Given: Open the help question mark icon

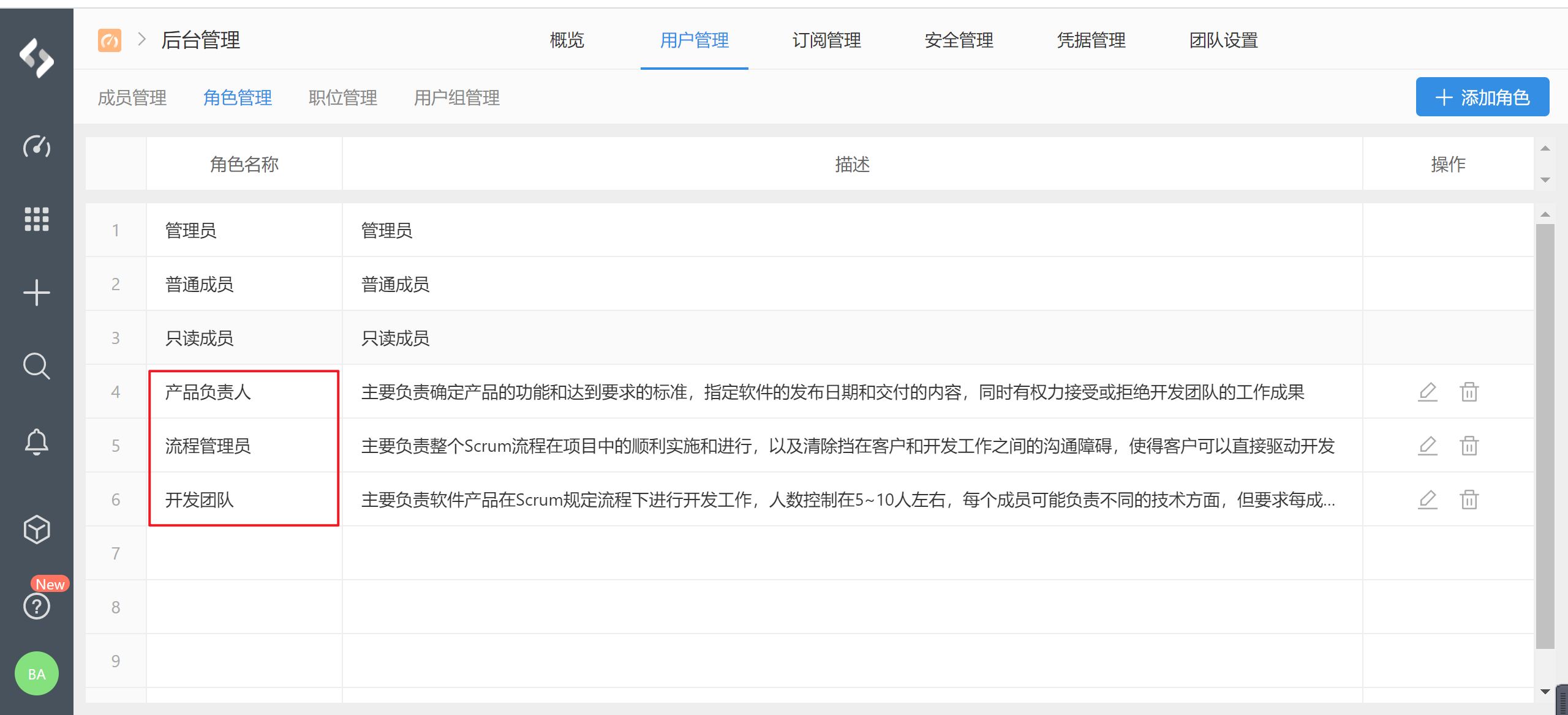Looking at the screenshot, I should click(37, 606).
